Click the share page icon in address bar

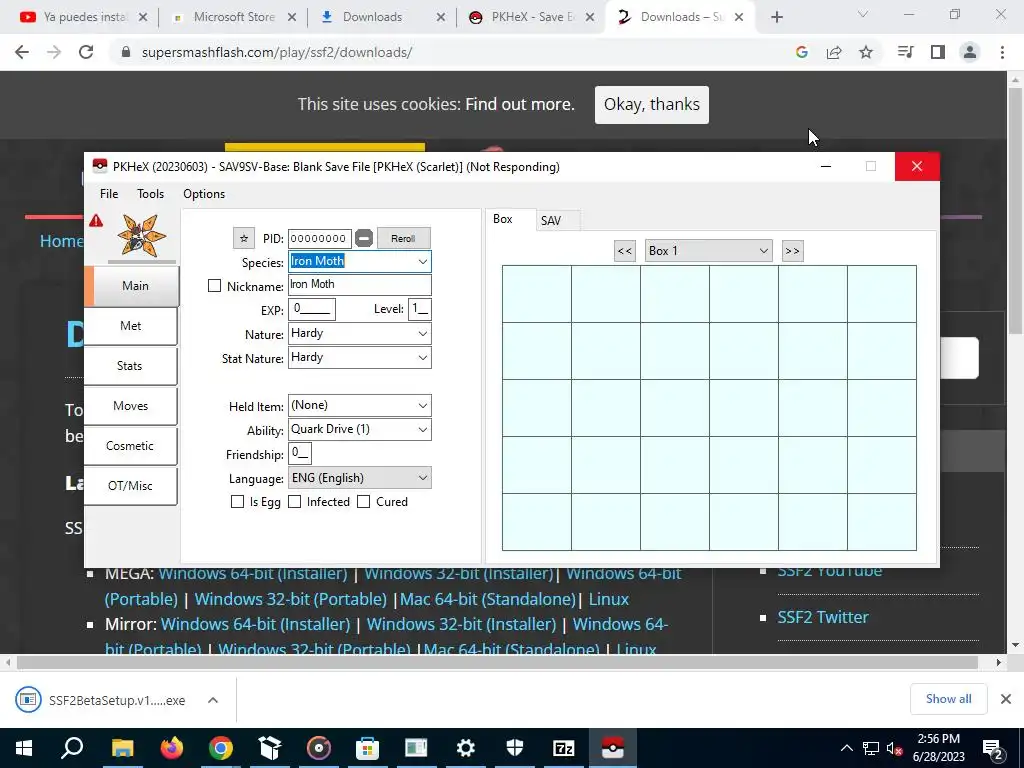tap(834, 52)
